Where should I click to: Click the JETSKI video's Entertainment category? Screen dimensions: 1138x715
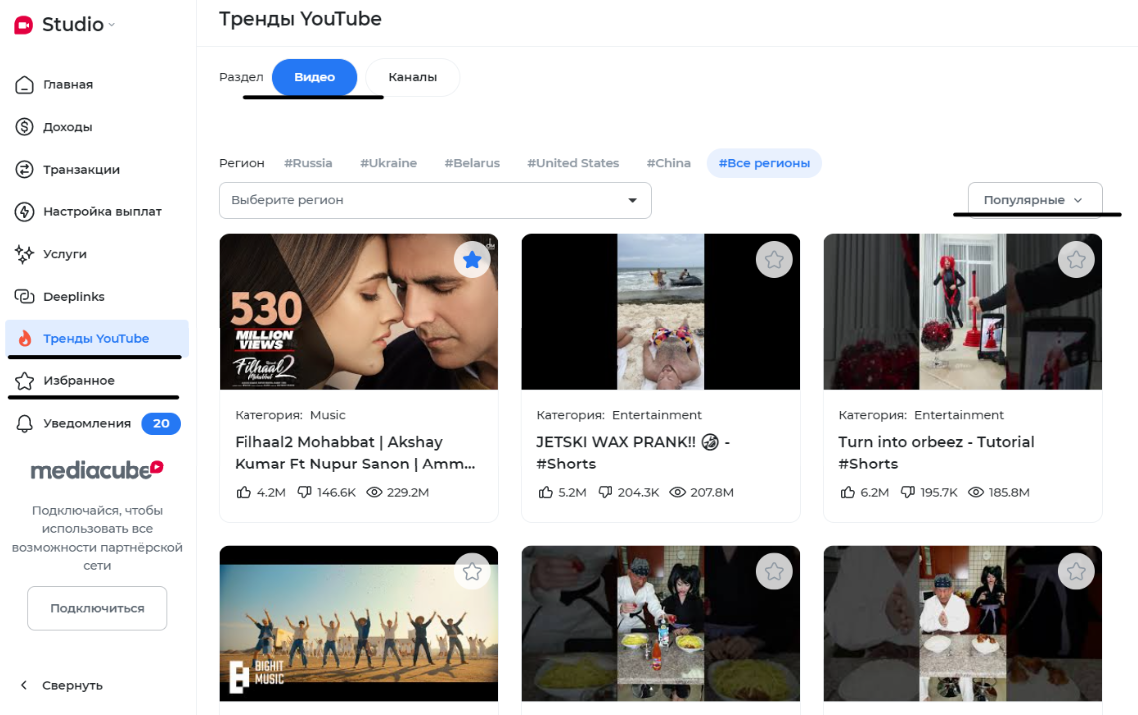coord(657,415)
